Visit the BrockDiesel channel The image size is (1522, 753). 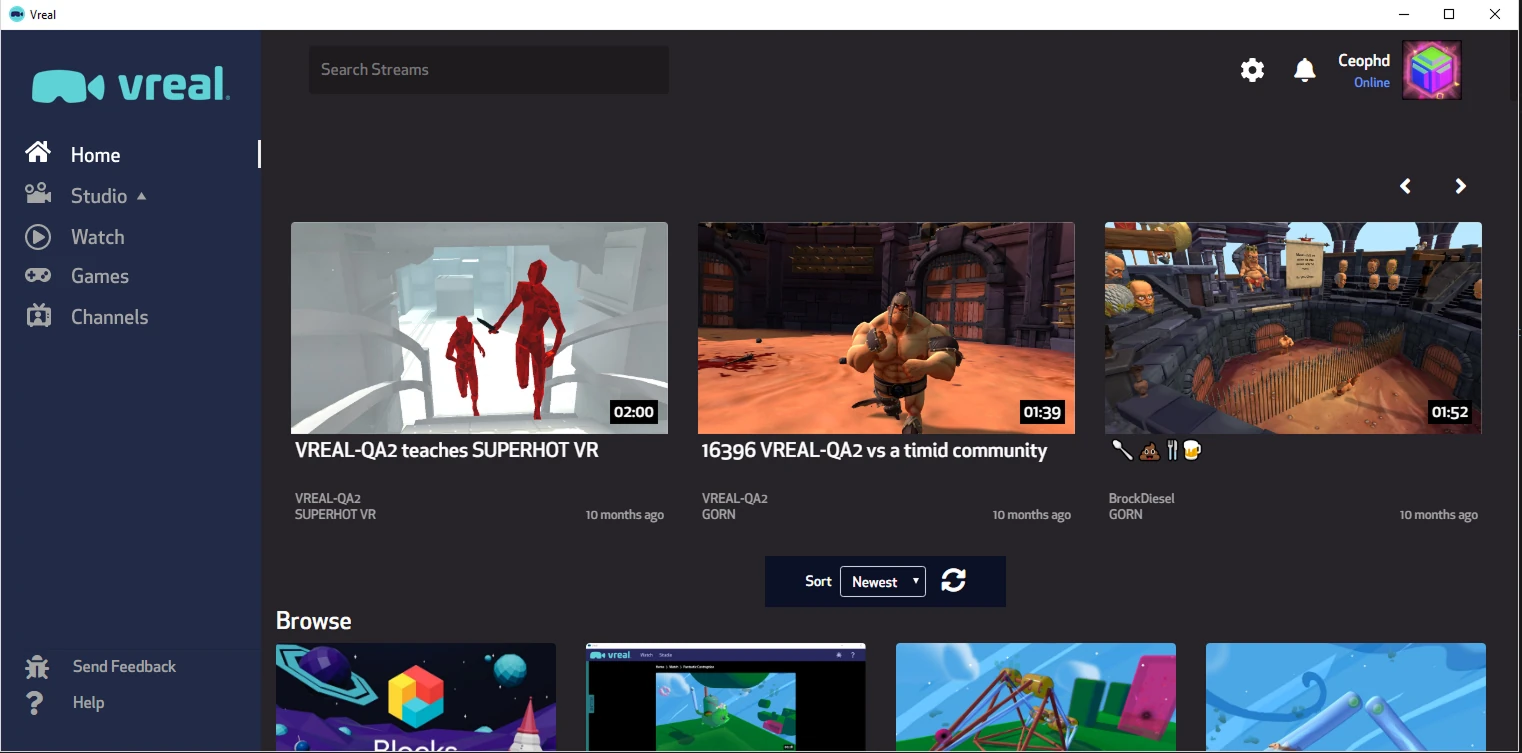1142,498
